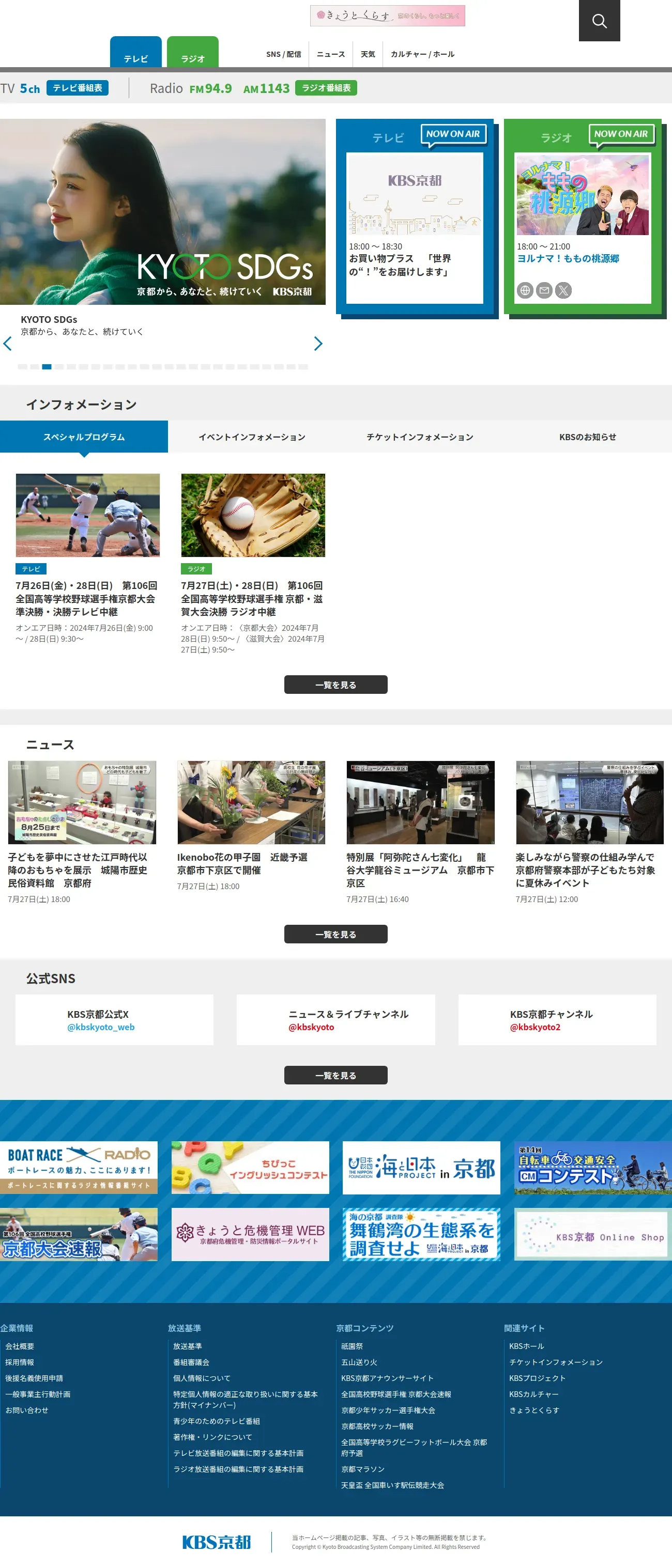Open 会社概要 footer link

[x=20, y=1346]
